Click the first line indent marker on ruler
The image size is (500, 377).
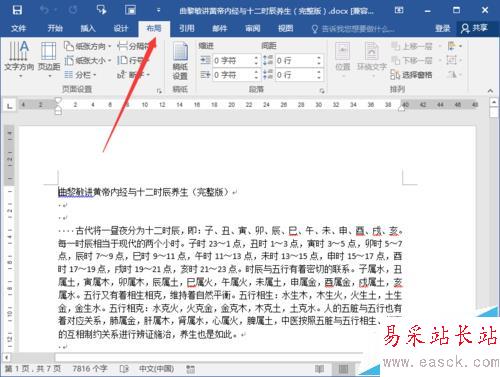[58, 100]
